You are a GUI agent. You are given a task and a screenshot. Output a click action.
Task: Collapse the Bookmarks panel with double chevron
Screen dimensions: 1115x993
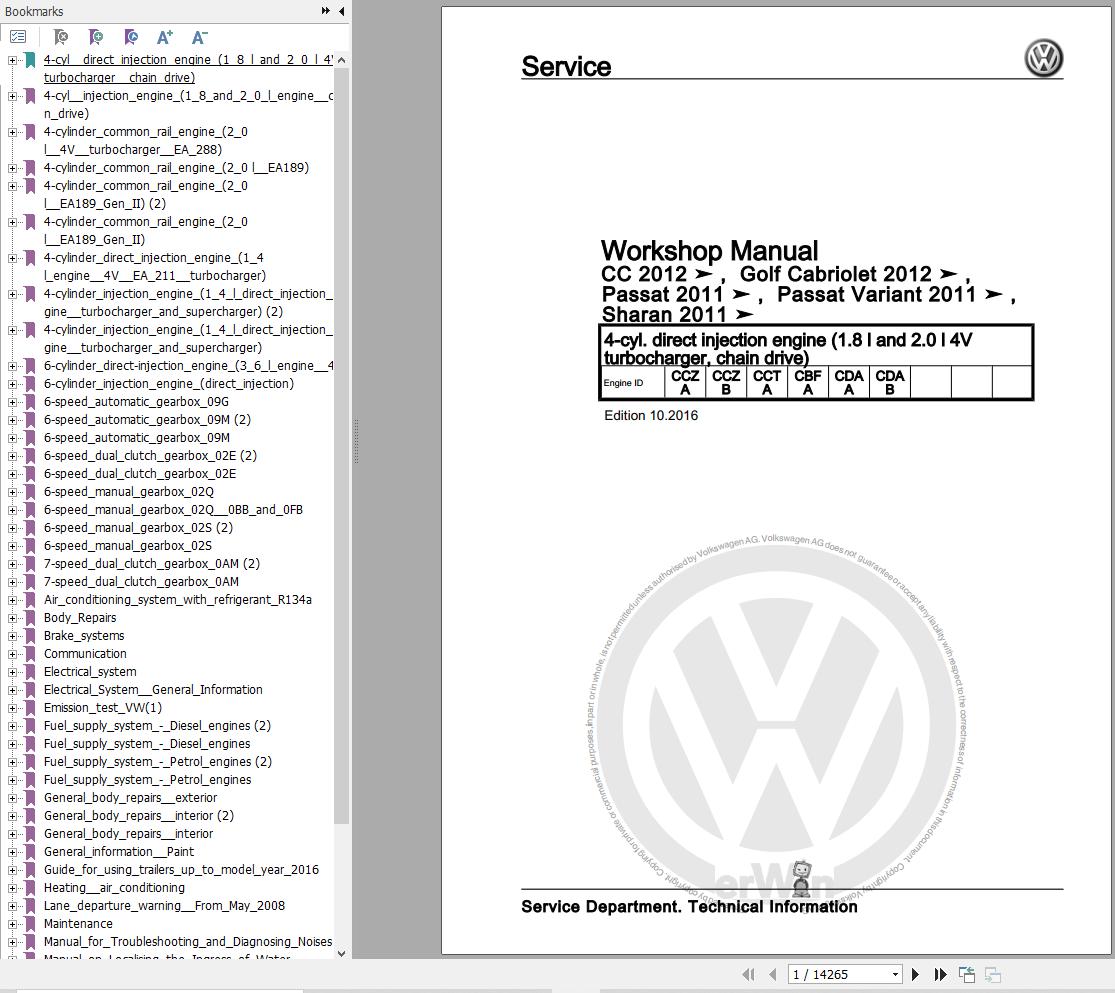coord(324,11)
